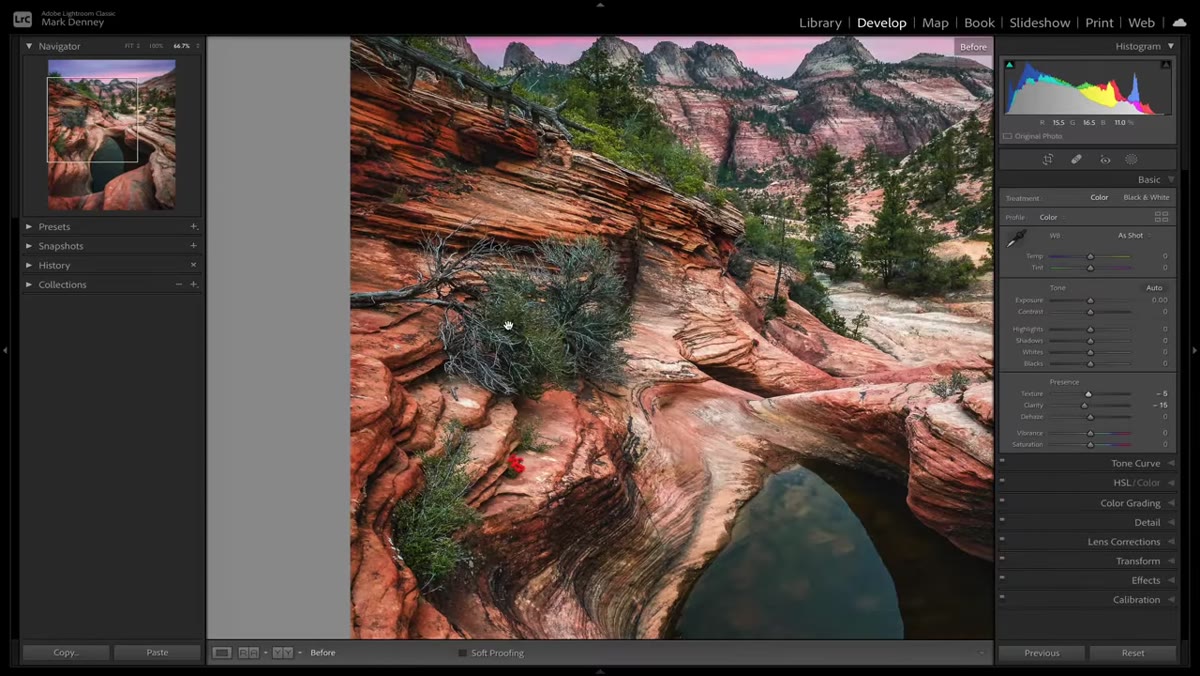
Task: Switch to the Slideshow module
Action: (1040, 22)
